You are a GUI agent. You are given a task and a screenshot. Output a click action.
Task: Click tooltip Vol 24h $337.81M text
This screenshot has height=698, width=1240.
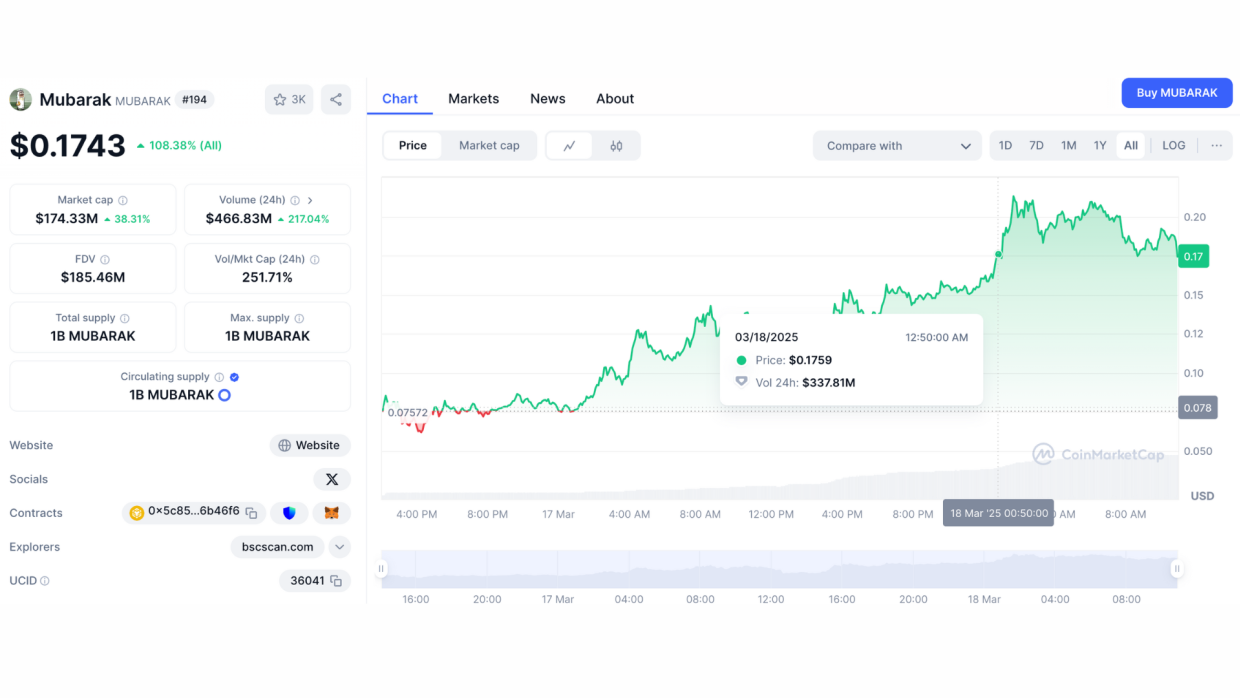828,382
